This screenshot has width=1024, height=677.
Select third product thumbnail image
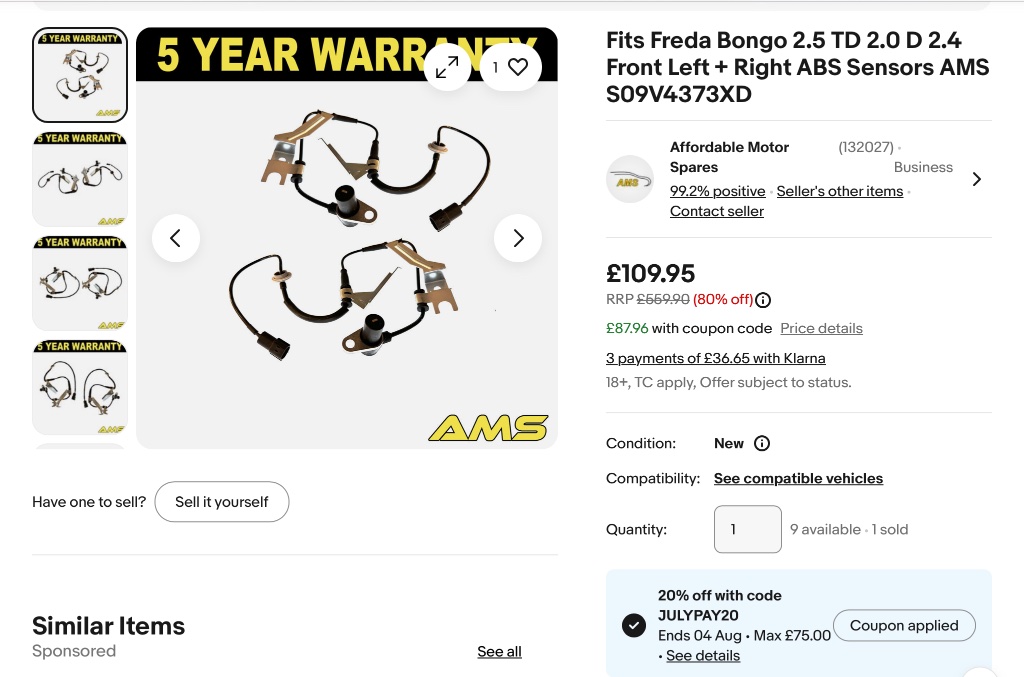pos(80,283)
